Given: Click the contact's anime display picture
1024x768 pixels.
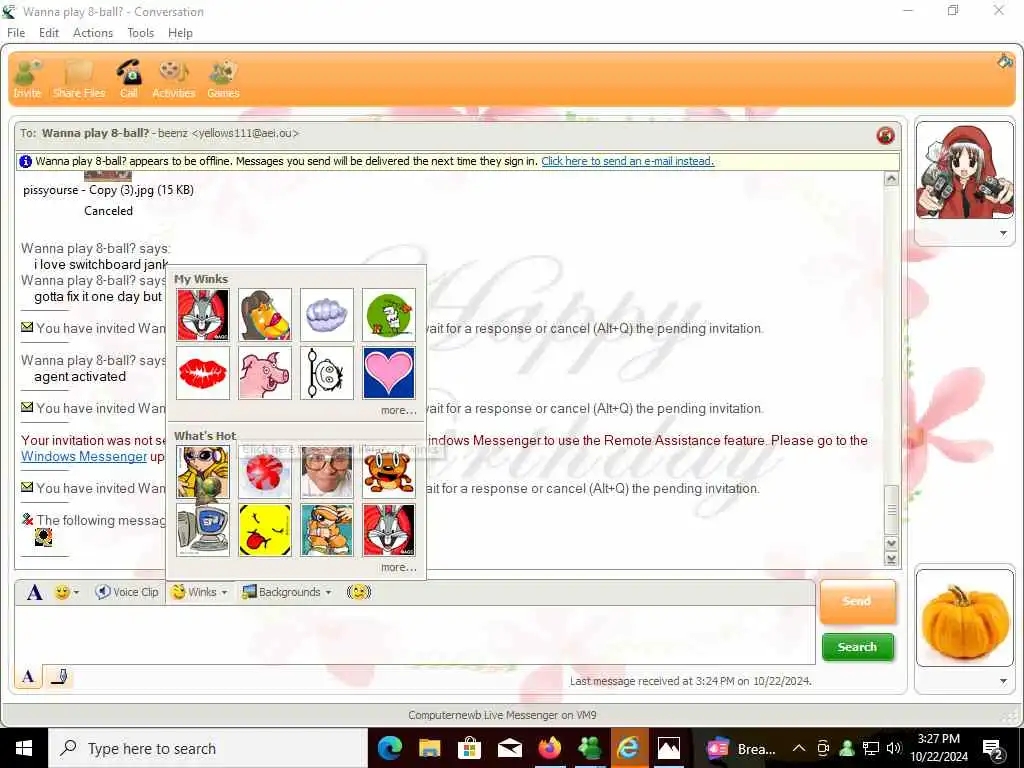Looking at the screenshot, I should click(x=965, y=172).
